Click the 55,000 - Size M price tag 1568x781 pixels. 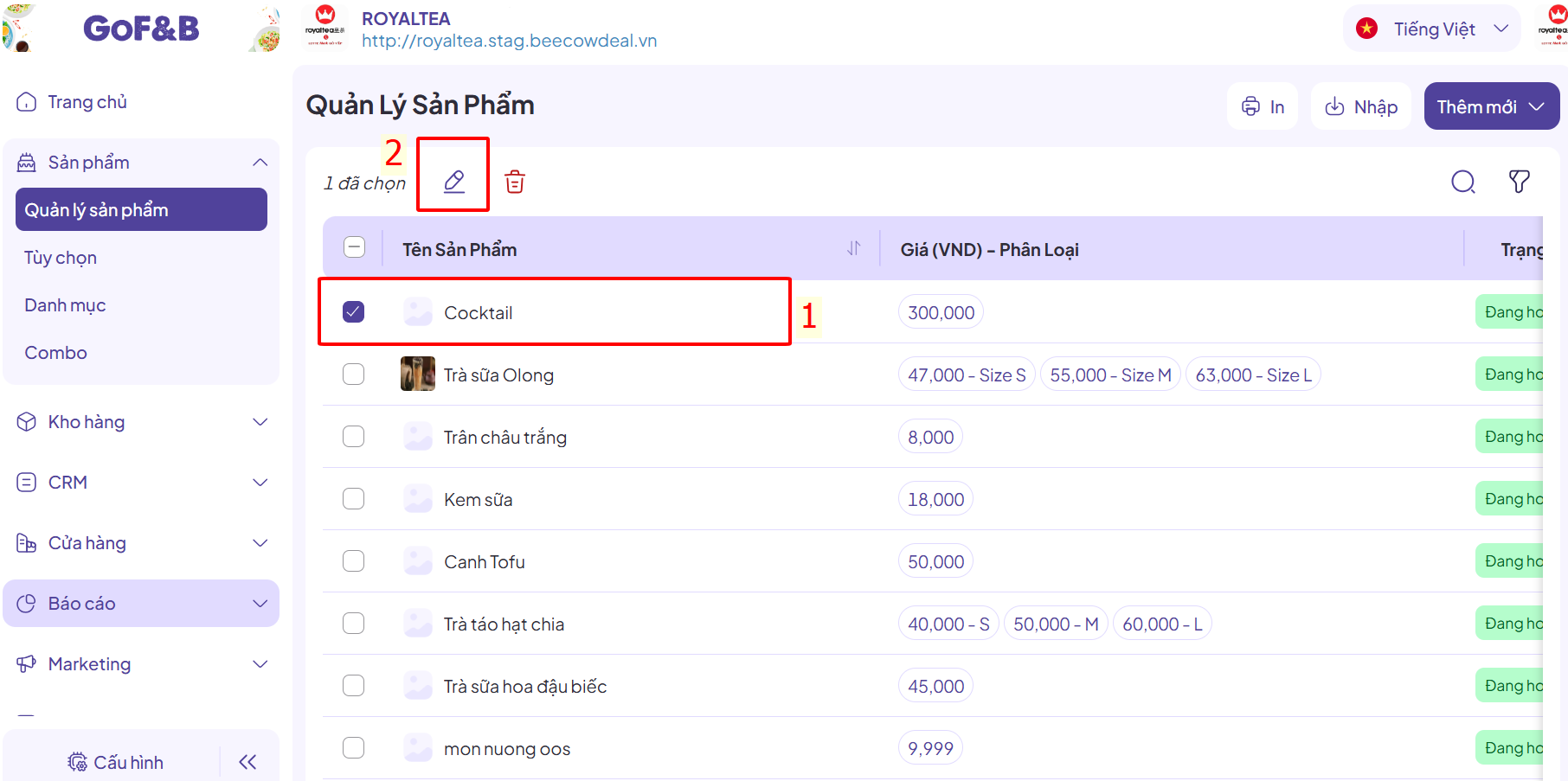coord(1110,374)
